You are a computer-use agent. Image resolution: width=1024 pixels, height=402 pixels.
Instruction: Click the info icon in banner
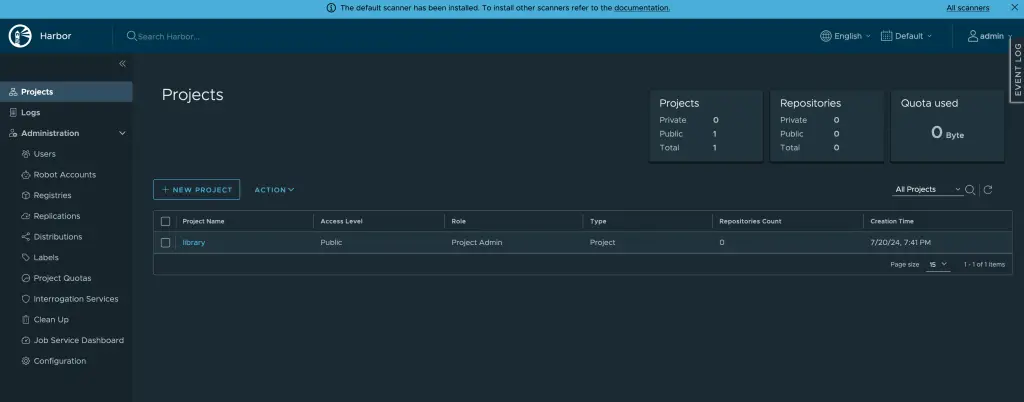[331, 8]
